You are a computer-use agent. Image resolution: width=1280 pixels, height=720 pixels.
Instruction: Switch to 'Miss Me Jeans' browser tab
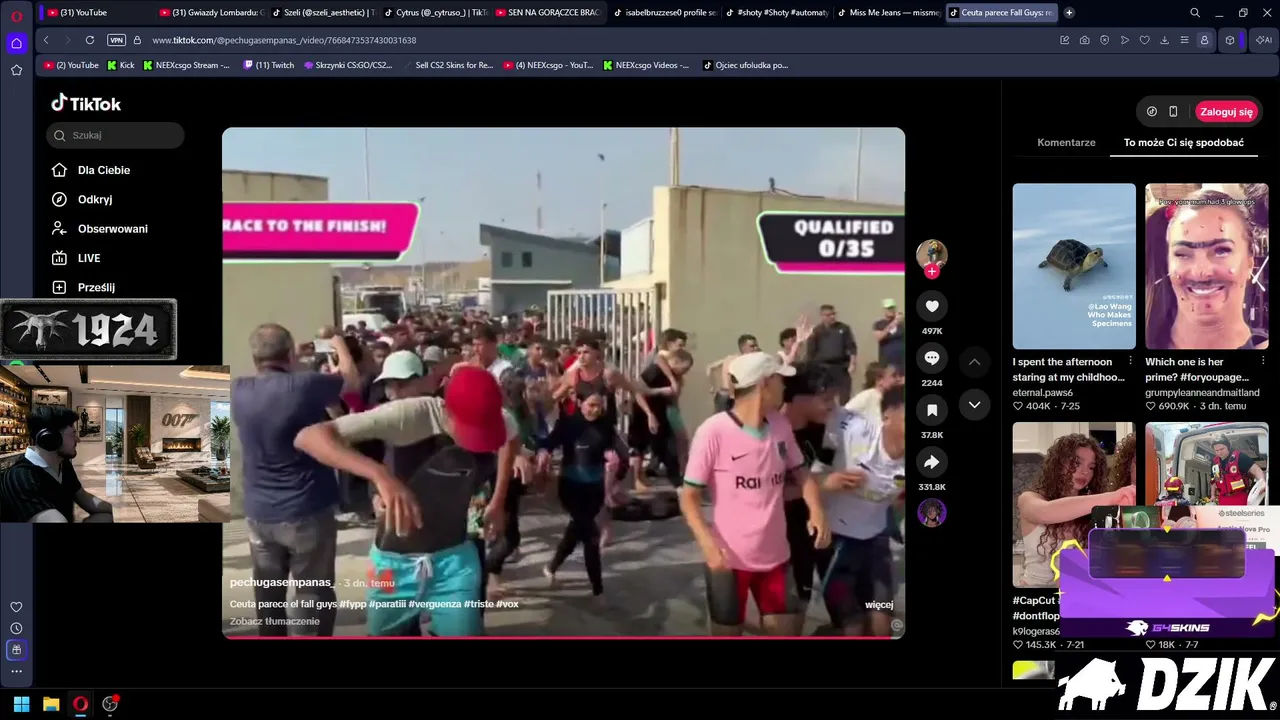tap(888, 13)
